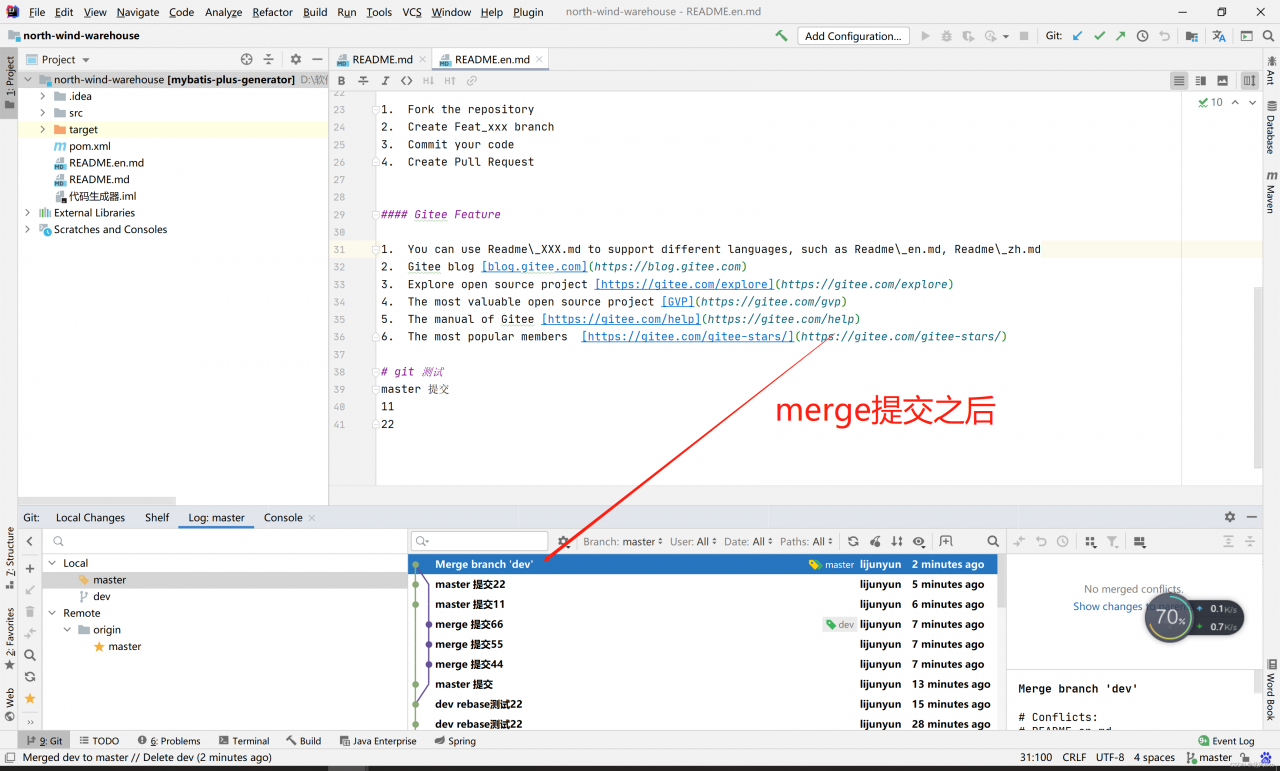The width and height of the screenshot is (1280, 771).
Task: Open the log view options eye icon
Action: click(x=919, y=541)
